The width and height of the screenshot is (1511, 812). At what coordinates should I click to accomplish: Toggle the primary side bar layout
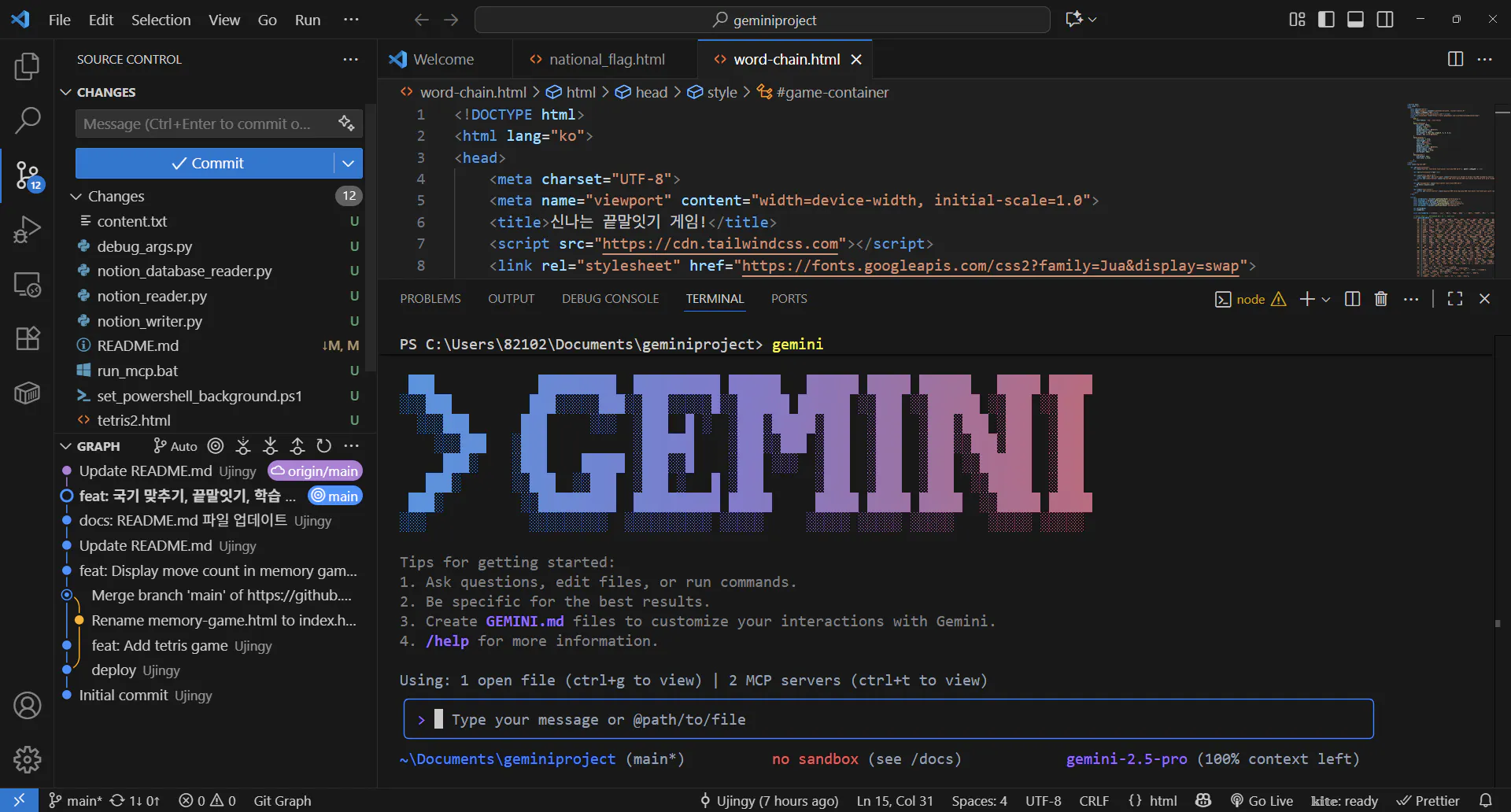pyautogui.click(x=1326, y=20)
